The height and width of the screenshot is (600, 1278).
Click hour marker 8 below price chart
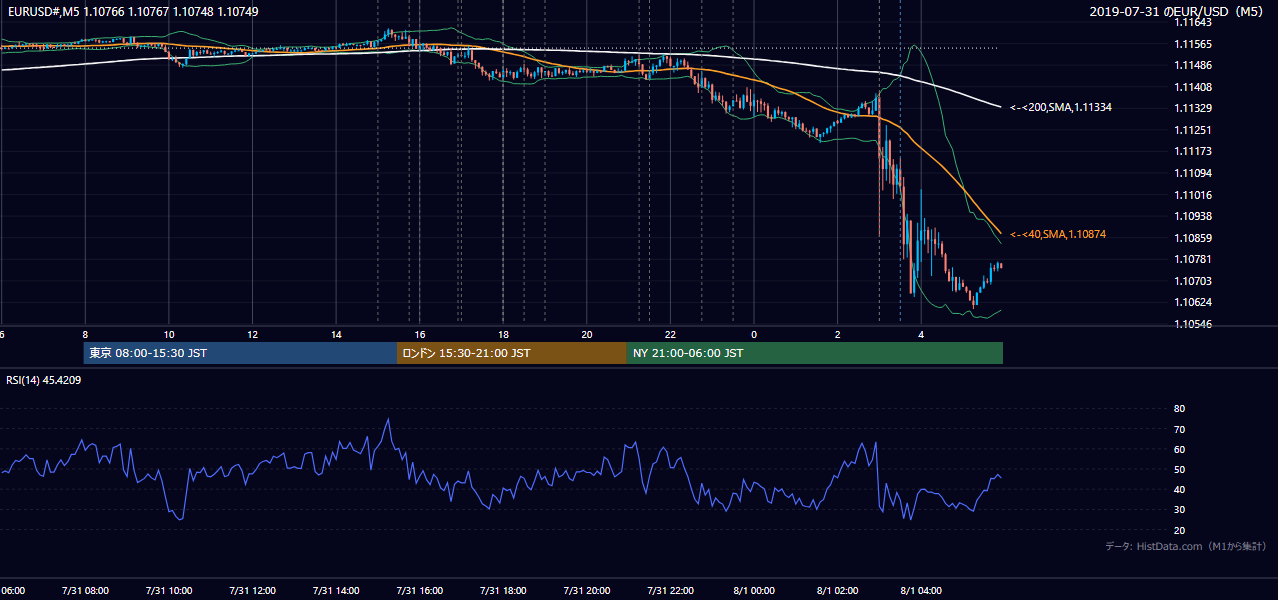point(85,334)
